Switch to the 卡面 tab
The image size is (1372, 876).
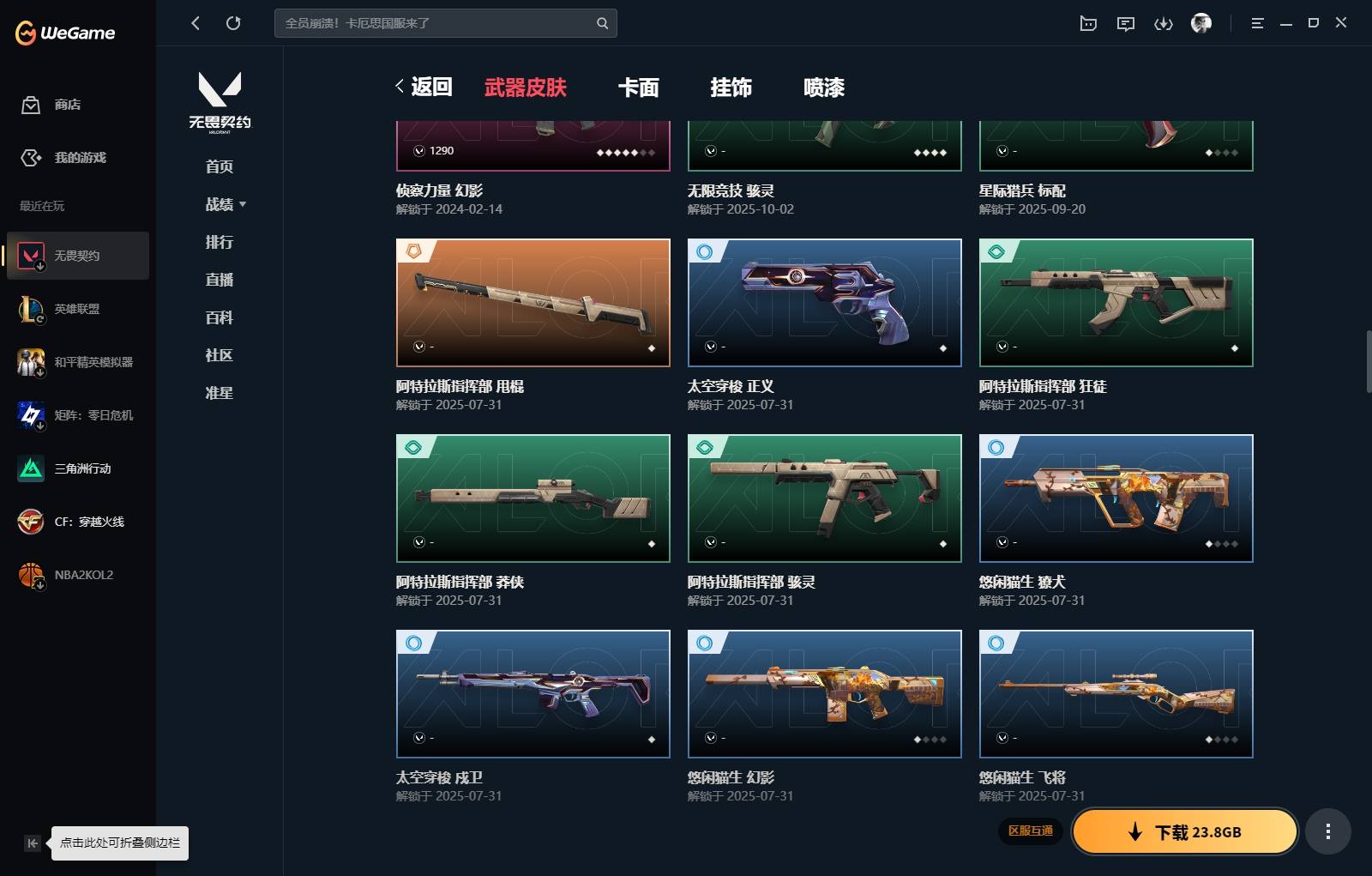639,88
